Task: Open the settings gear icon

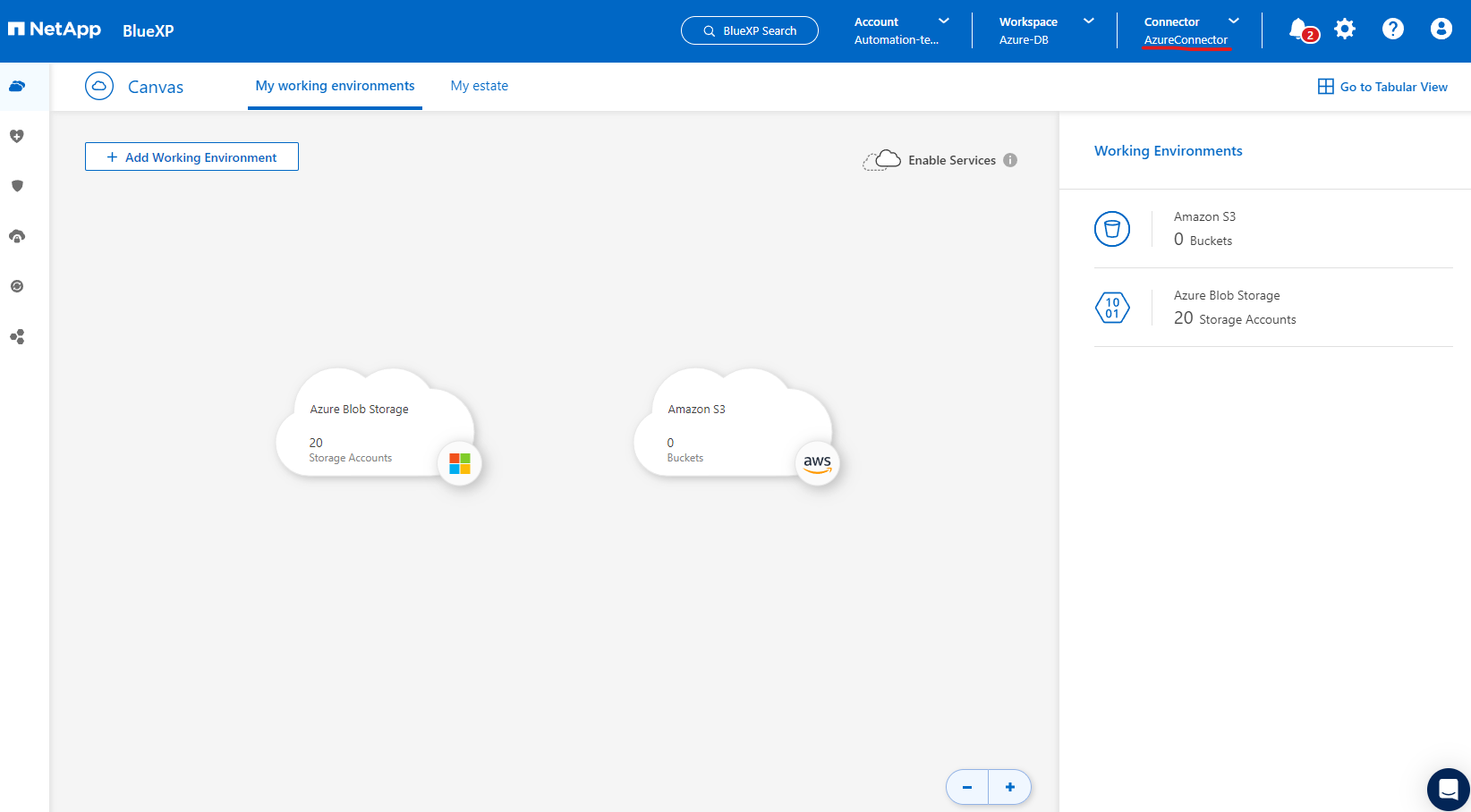Action: pyautogui.click(x=1345, y=30)
